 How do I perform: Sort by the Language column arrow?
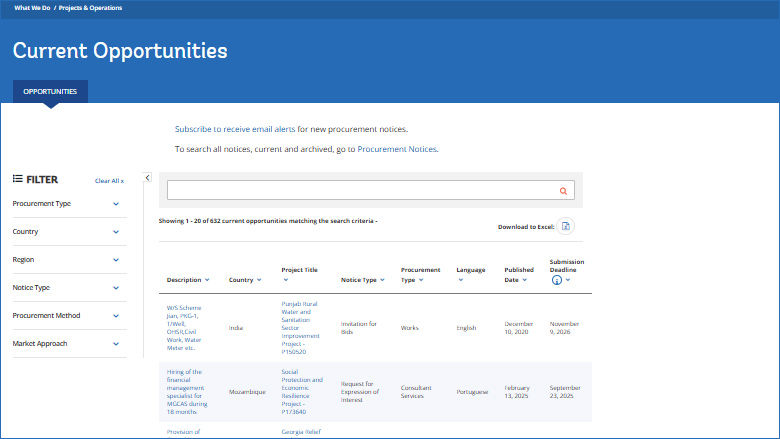click(x=460, y=280)
